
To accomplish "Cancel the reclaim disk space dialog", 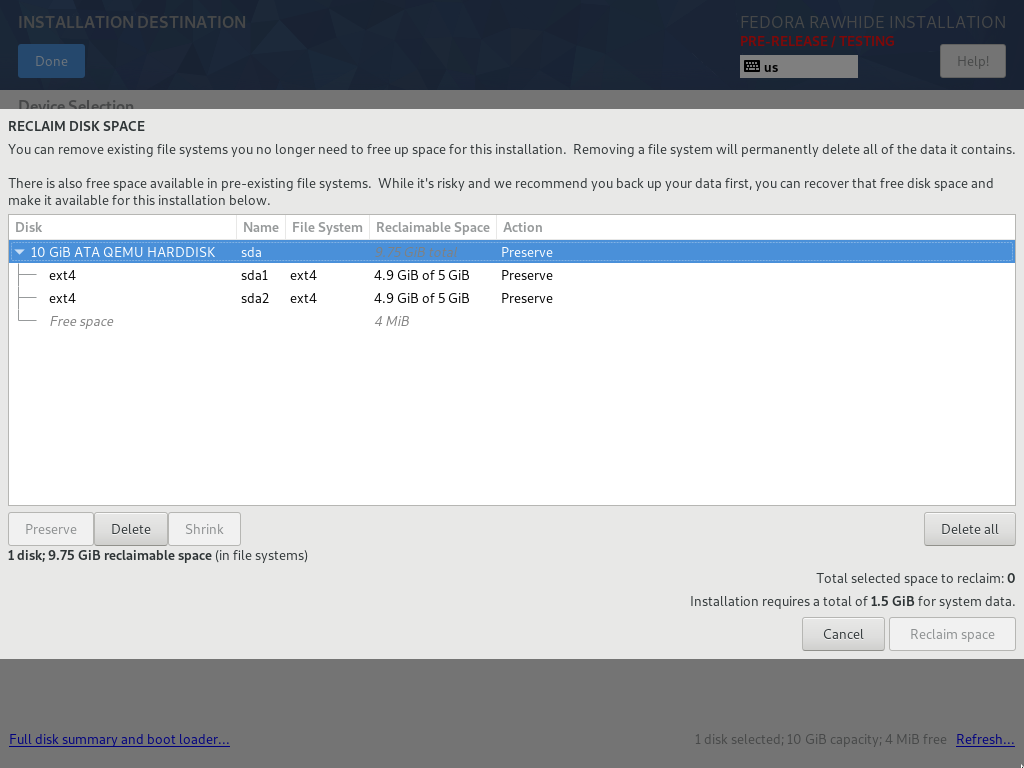I will pos(843,634).
